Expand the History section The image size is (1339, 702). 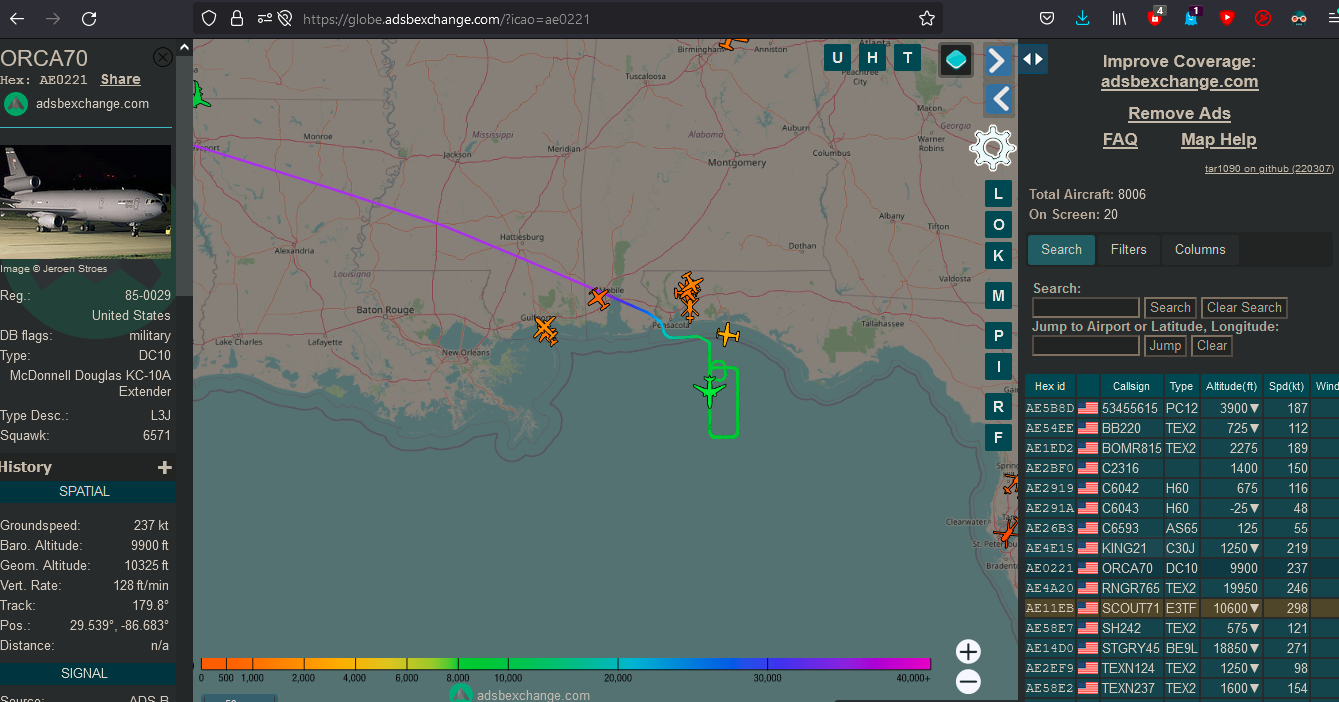pyautogui.click(x=165, y=467)
